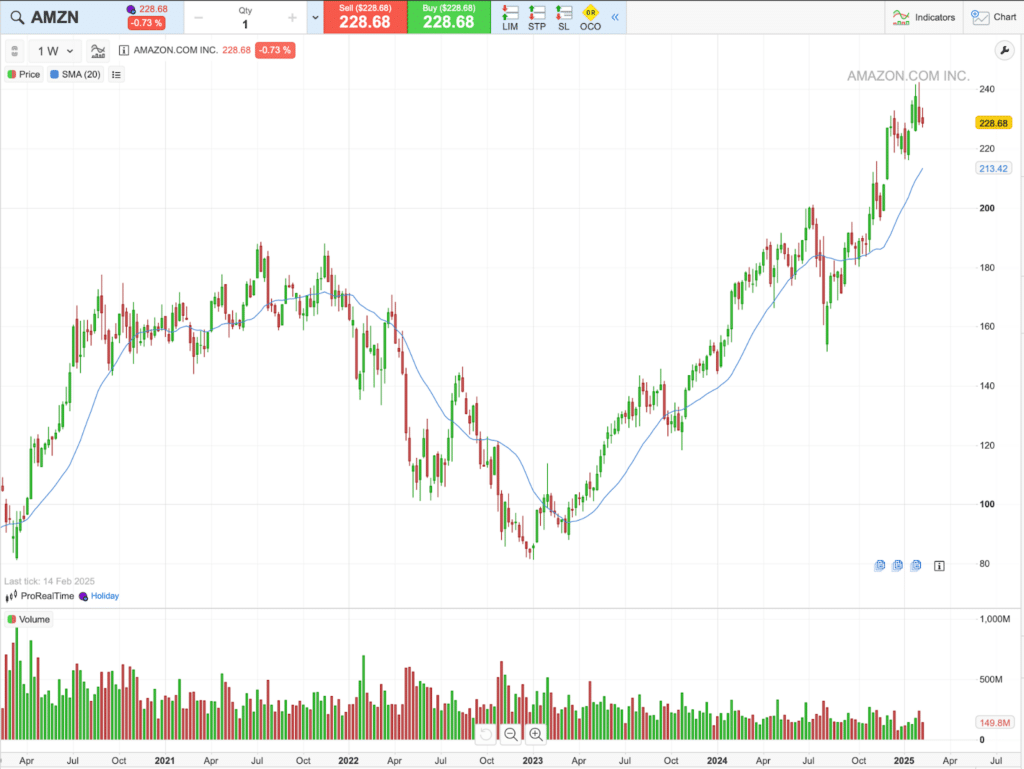Click the info icon near the 80 price level
This screenshot has height=769, width=1024.
[939, 566]
